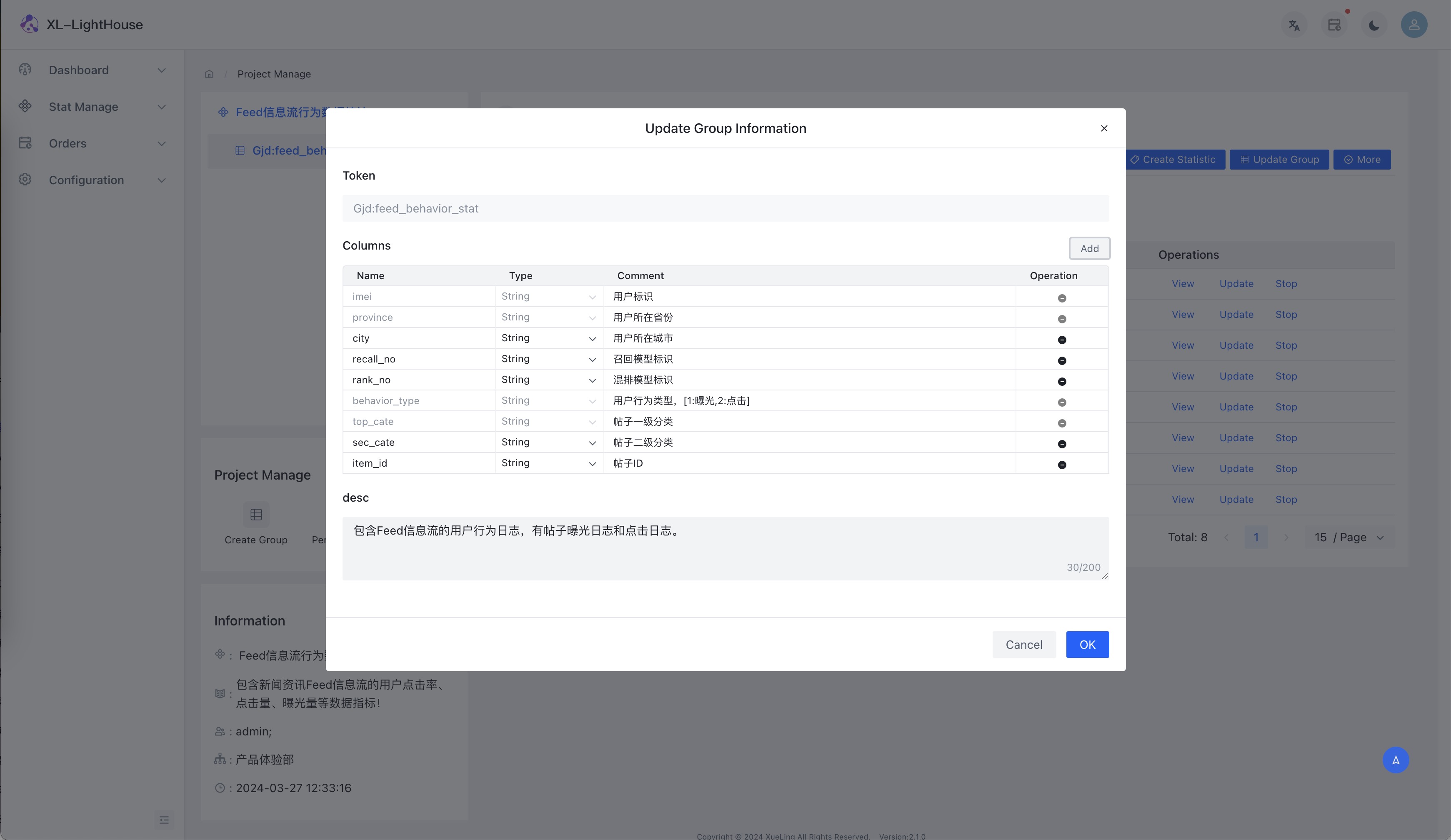Open the user avatar menu
The width and height of the screenshot is (1451, 840).
point(1413,25)
